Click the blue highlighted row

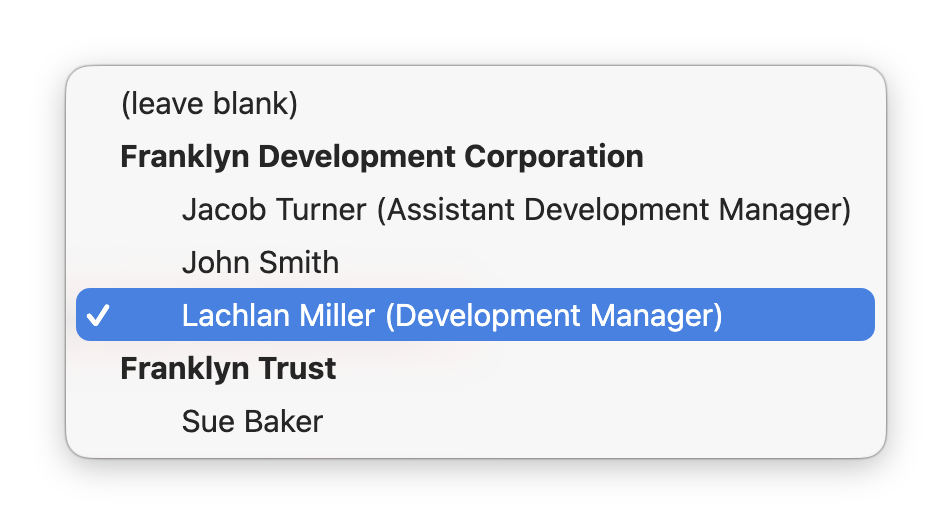point(475,316)
